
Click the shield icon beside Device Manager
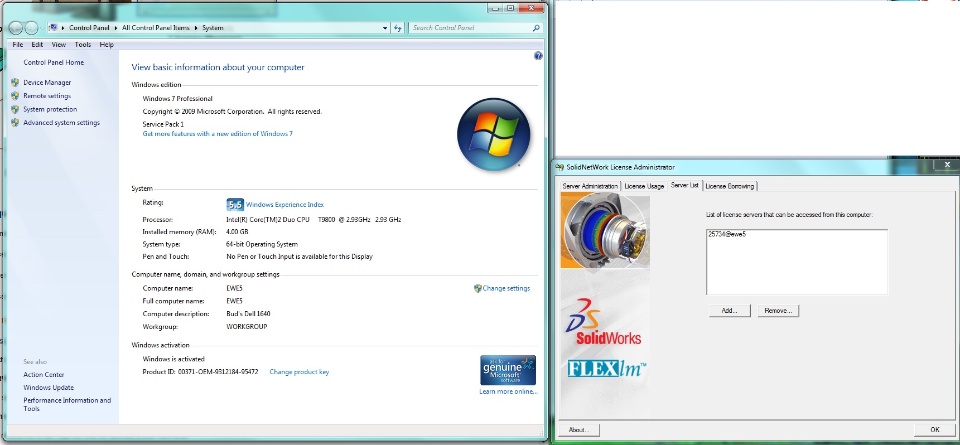click(15, 83)
